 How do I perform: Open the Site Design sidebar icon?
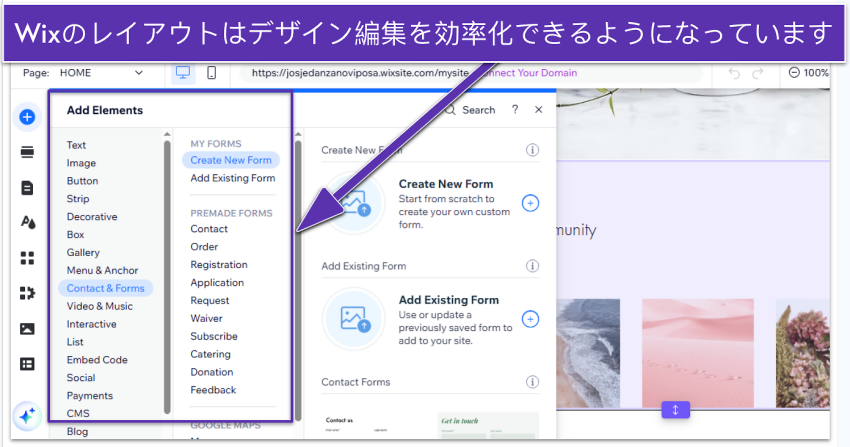coord(28,222)
